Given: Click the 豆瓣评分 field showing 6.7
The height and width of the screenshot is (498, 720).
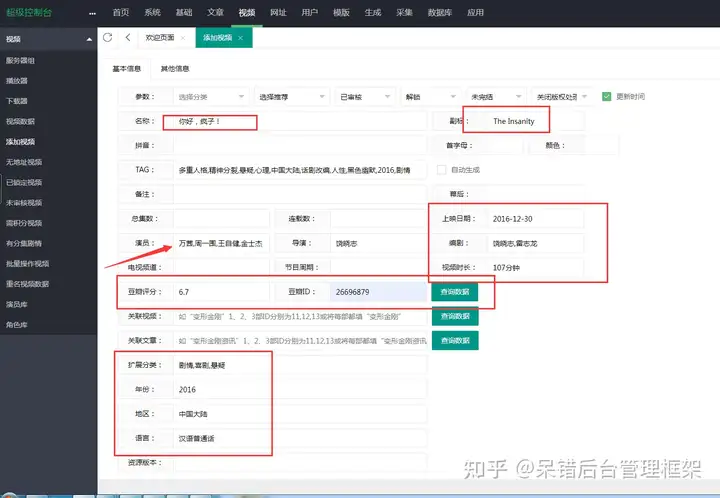Looking at the screenshot, I should (x=221, y=292).
